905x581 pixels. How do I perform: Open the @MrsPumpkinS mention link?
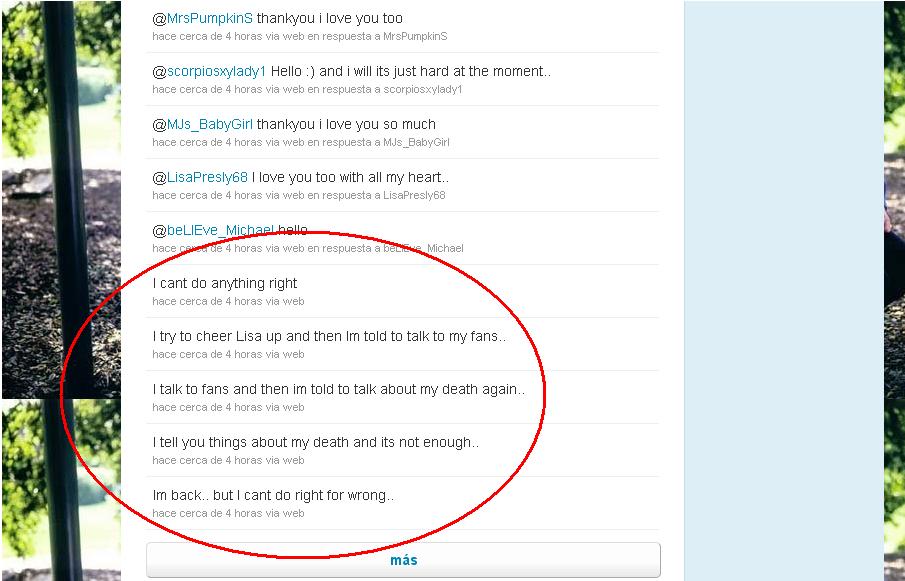pyautogui.click(x=210, y=18)
